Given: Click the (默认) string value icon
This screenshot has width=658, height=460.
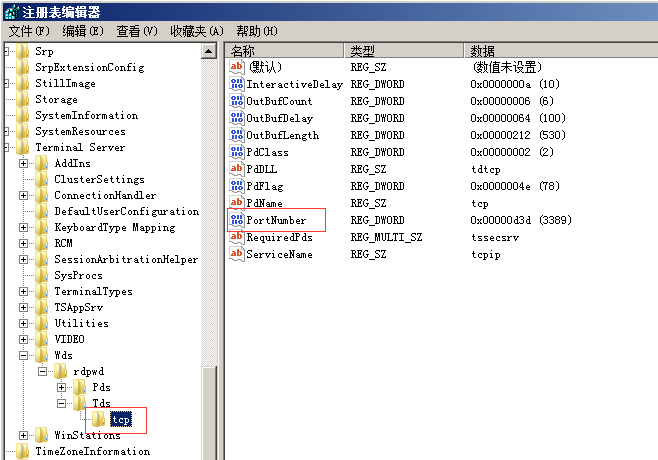Looking at the screenshot, I should [237, 66].
